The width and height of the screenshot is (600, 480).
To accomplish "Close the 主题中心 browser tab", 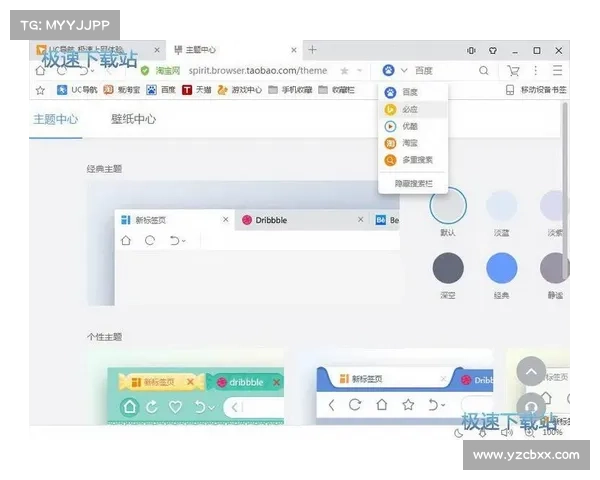I will click(294, 50).
